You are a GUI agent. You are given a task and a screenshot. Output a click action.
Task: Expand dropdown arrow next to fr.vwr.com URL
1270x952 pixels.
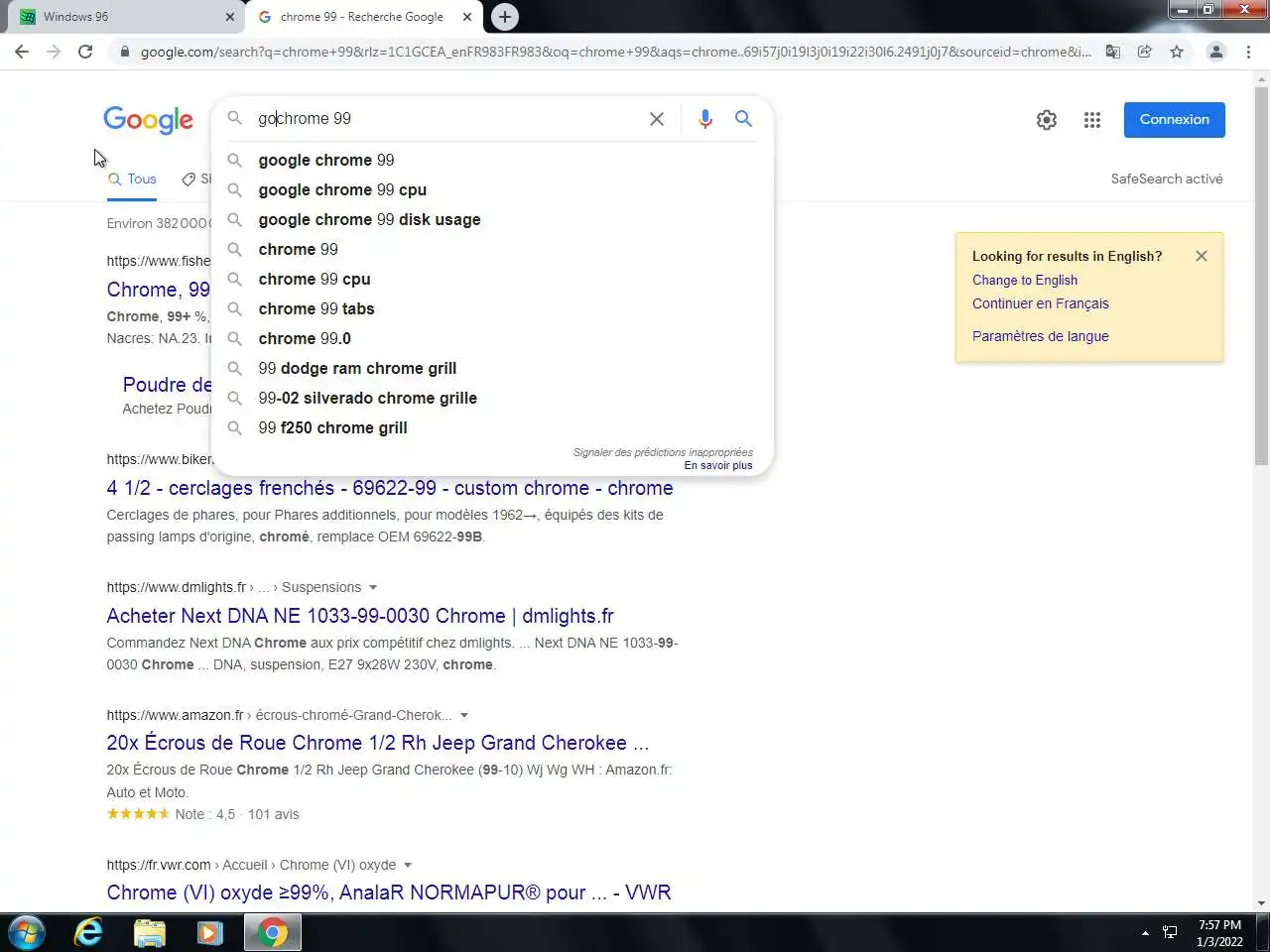tap(408, 866)
